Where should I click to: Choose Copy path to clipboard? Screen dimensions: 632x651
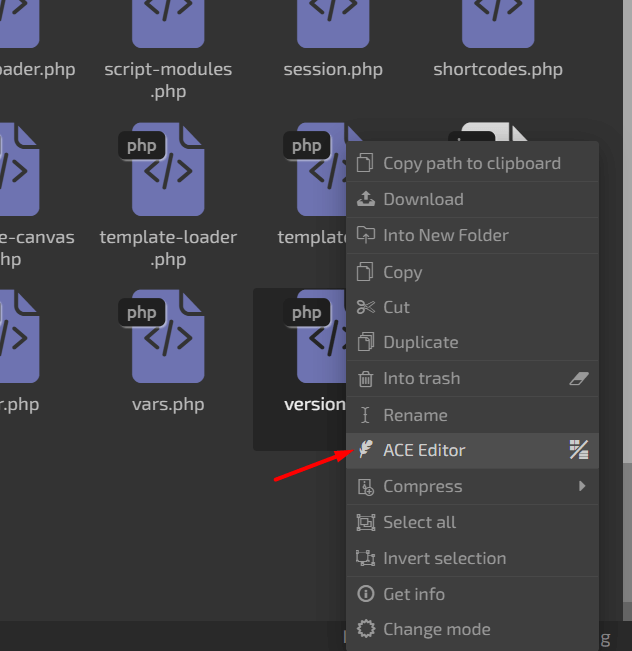click(471, 163)
